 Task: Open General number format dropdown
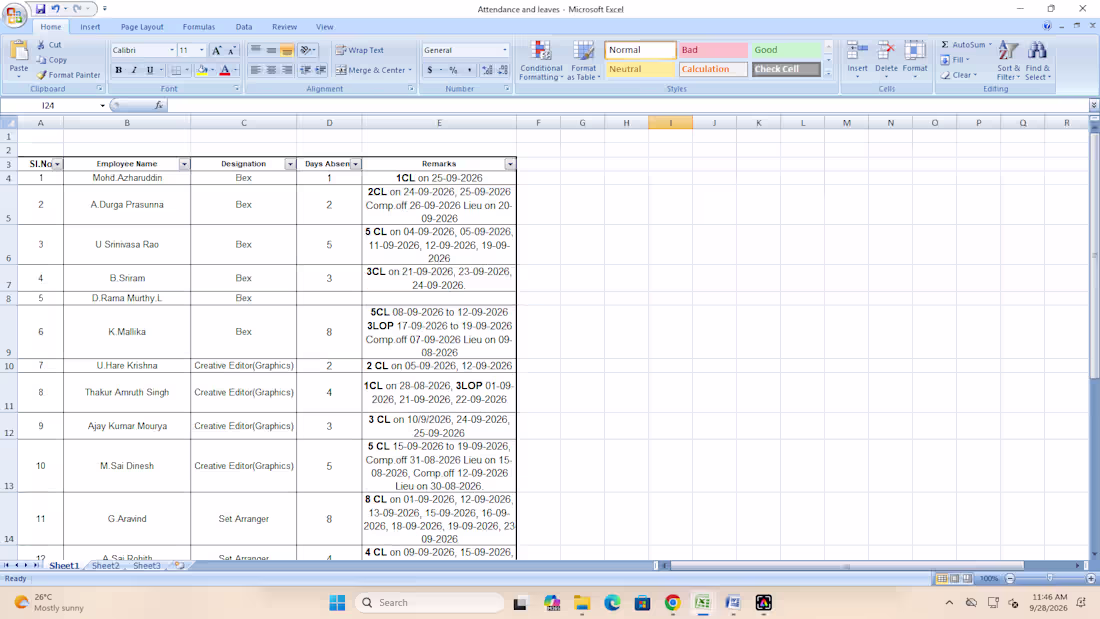coord(504,51)
